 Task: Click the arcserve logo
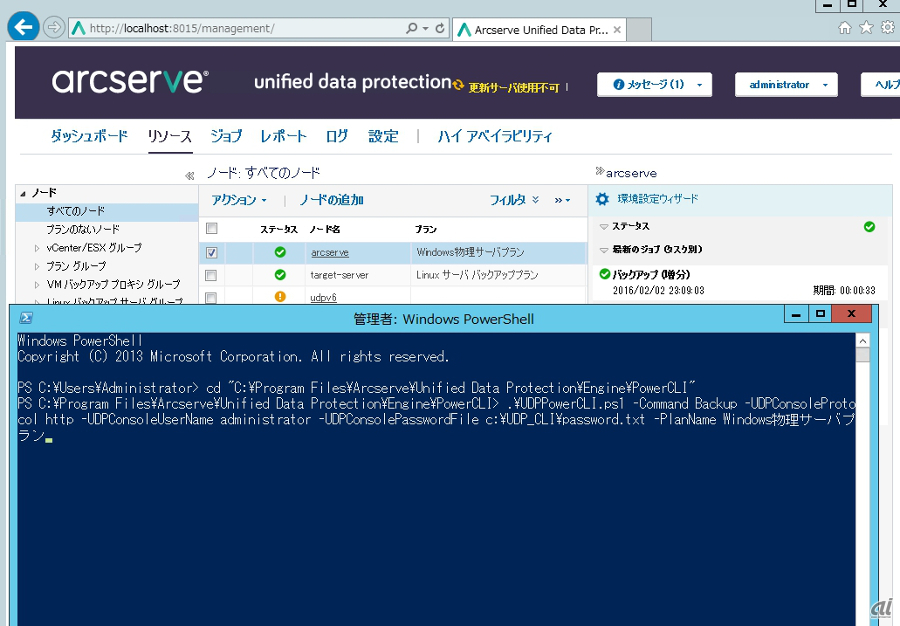[130, 81]
